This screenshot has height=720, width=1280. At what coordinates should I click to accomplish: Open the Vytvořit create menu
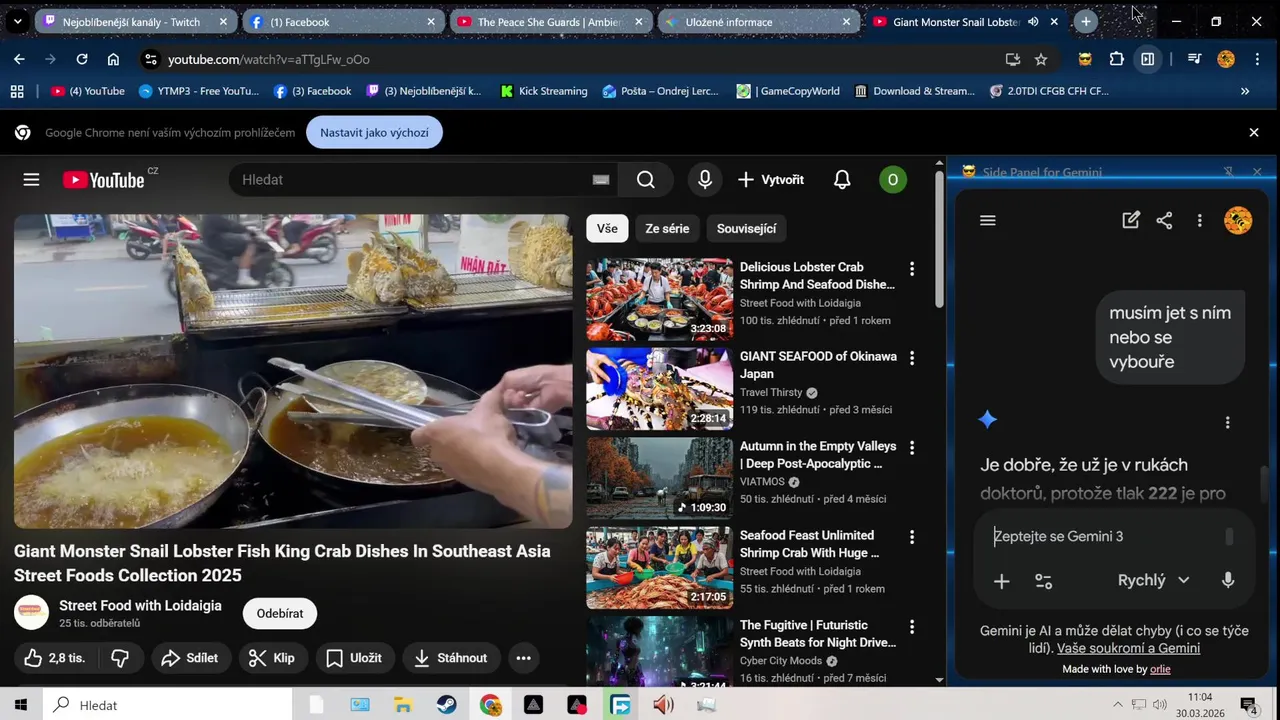coord(771,180)
